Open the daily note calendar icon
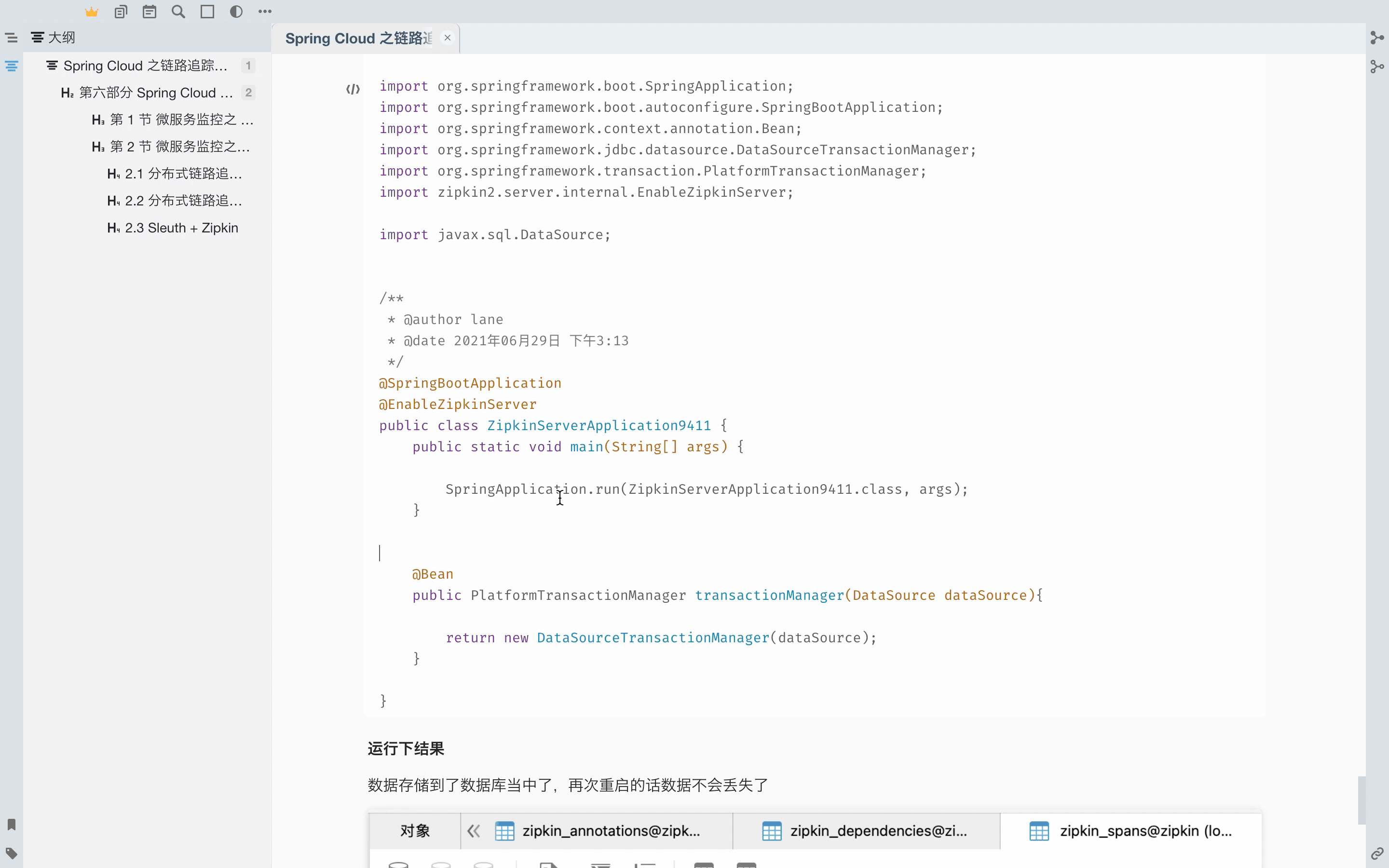The width and height of the screenshot is (1389, 868). pyautogui.click(x=149, y=12)
